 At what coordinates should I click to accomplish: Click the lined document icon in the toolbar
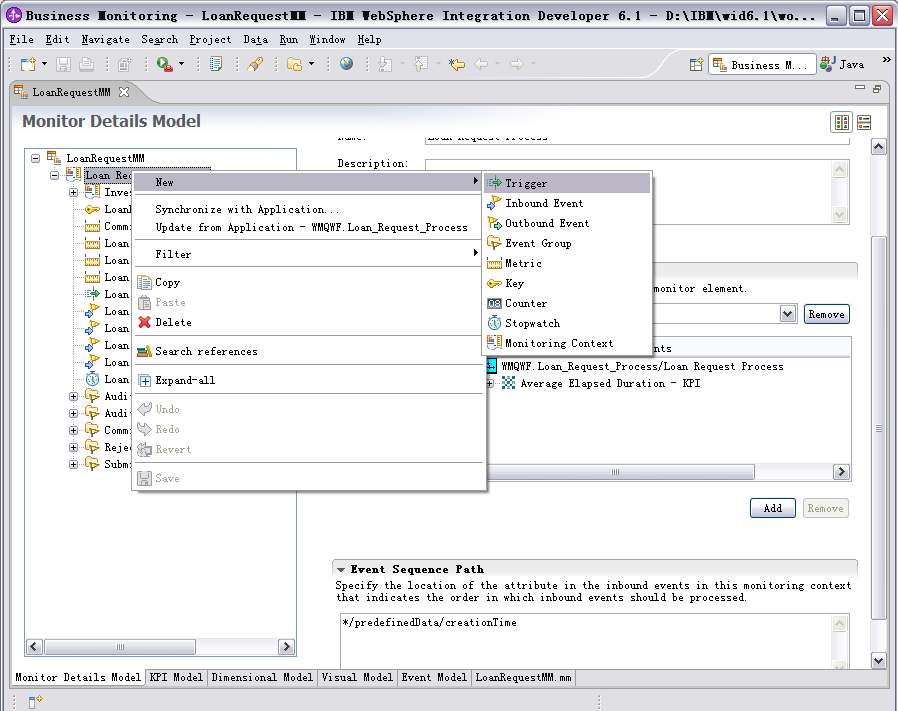[216, 64]
